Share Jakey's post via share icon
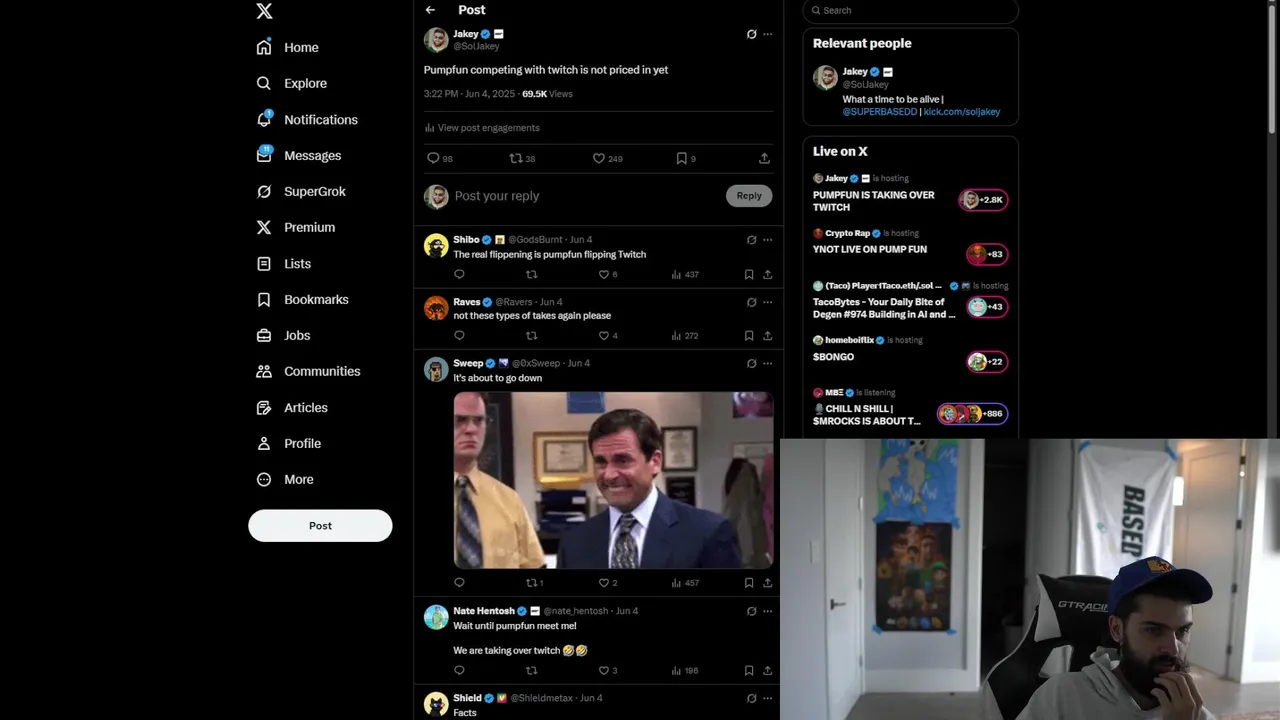 pos(764,158)
